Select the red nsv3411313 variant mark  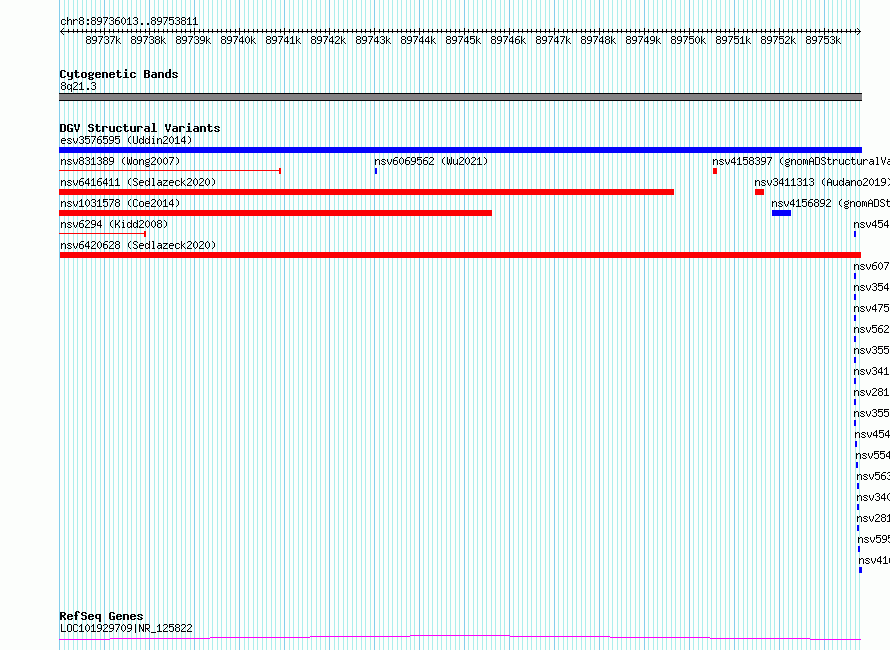click(x=759, y=192)
